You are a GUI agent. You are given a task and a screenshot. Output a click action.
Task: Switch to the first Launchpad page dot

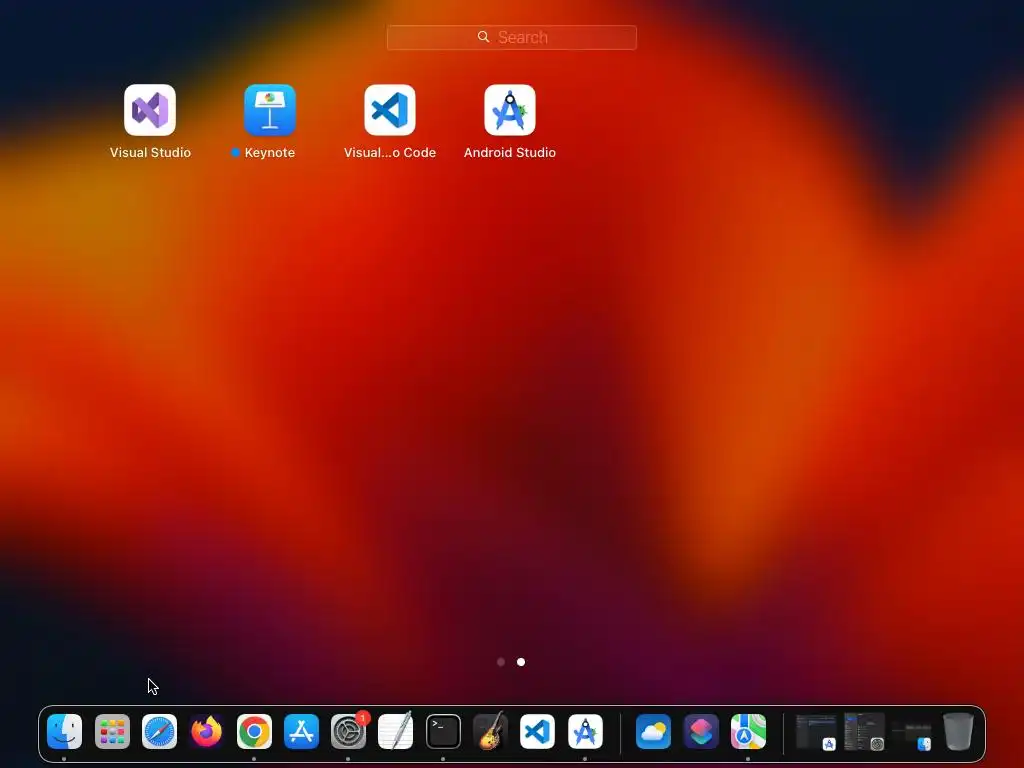(501, 662)
